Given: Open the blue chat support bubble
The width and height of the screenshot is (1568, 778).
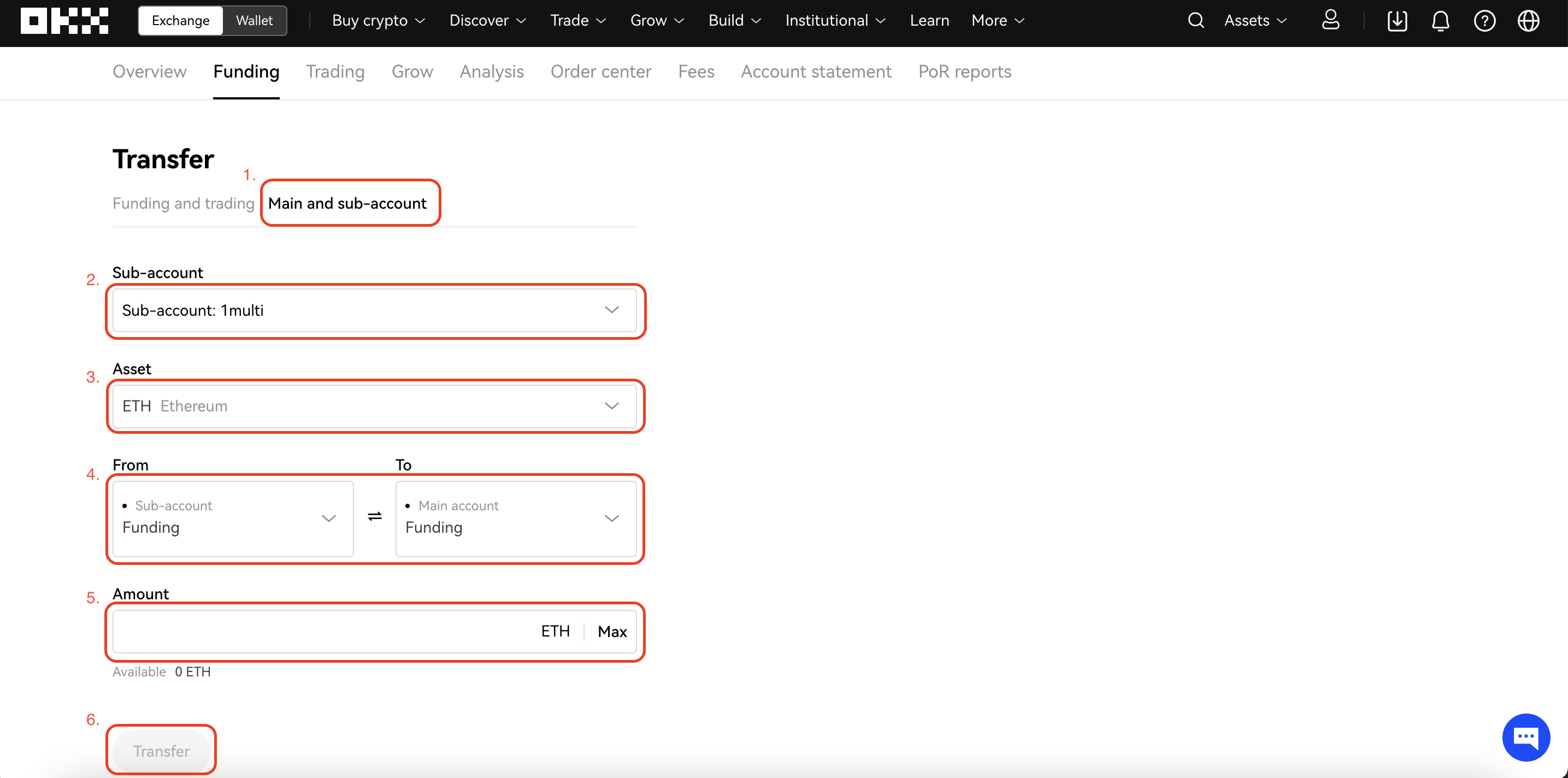Looking at the screenshot, I should click(1525, 737).
